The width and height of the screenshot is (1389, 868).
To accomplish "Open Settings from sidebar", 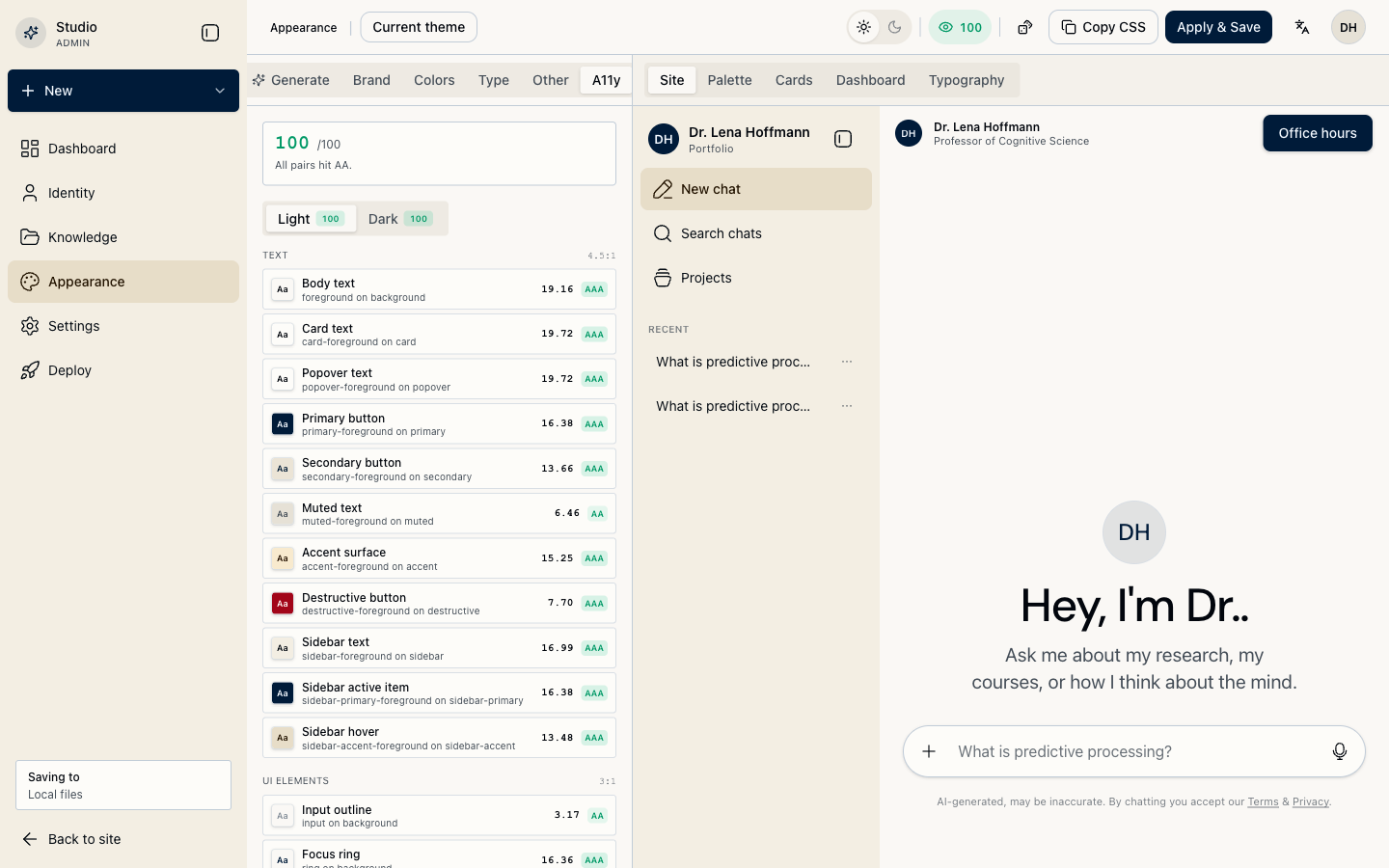I will click(123, 326).
